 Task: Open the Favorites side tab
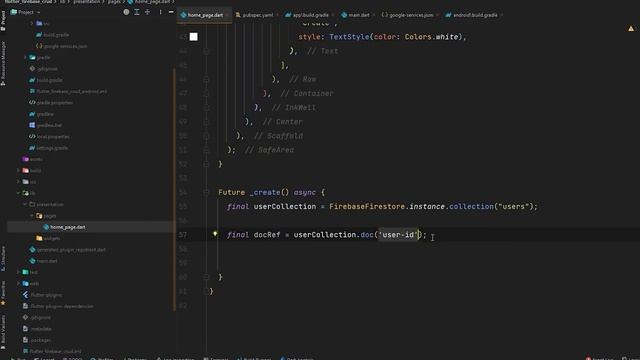pyautogui.click(x=3, y=293)
